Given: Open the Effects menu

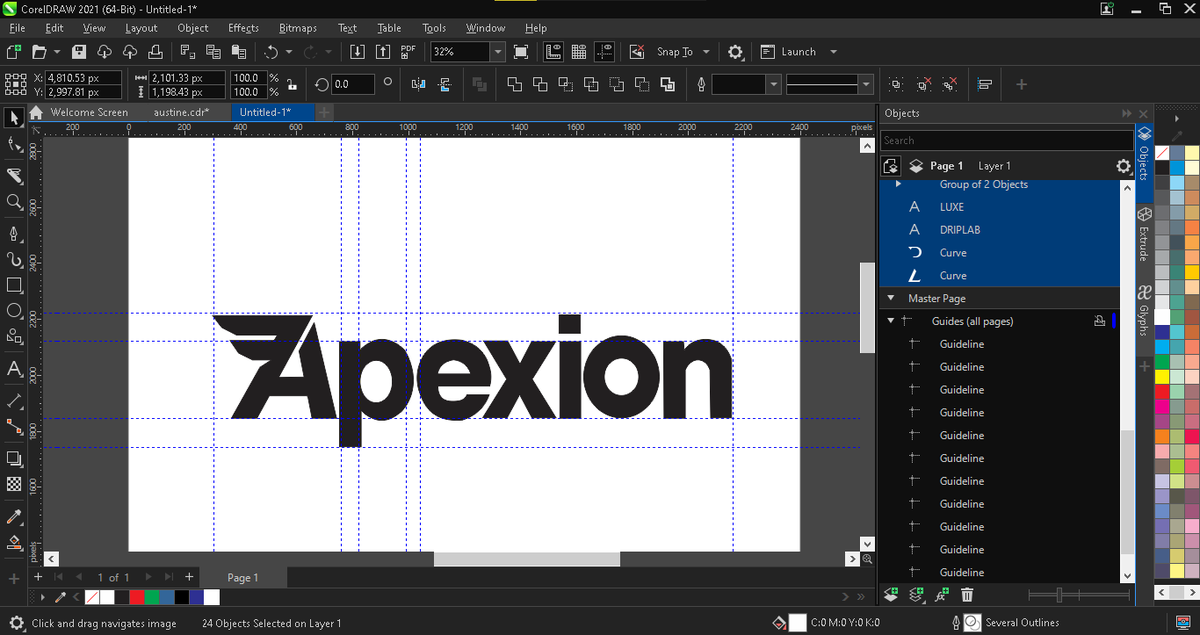Looking at the screenshot, I should 243,28.
